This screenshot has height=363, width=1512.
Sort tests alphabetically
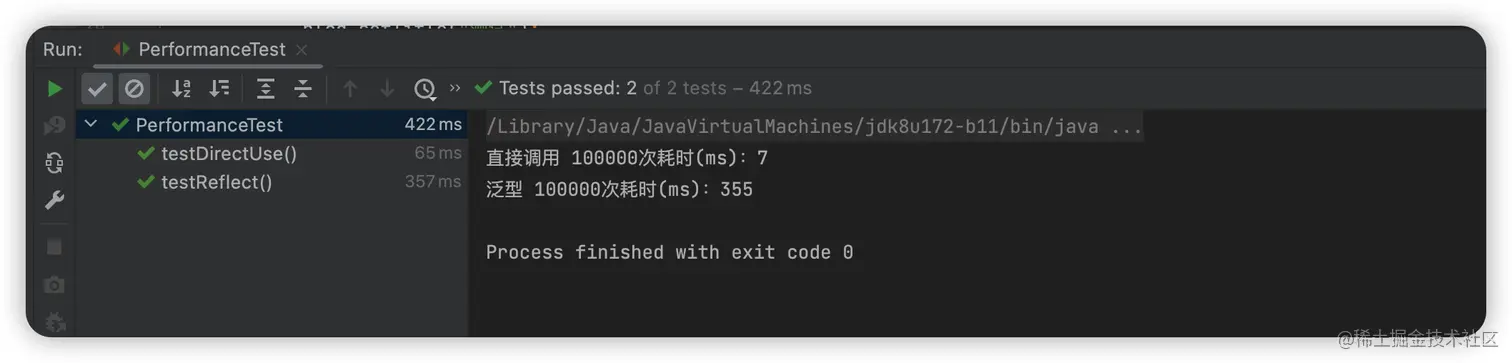tap(181, 89)
